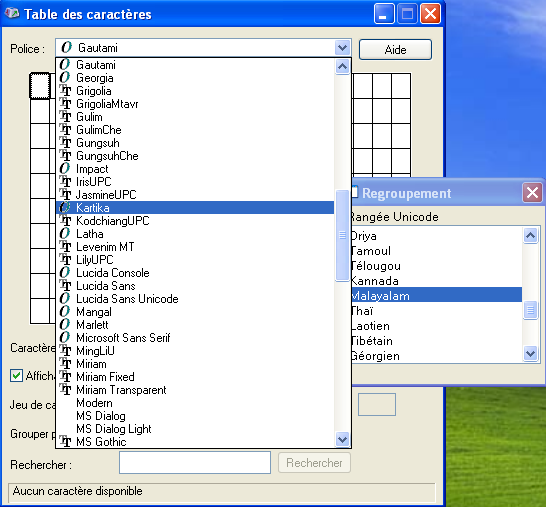The image size is (546, 507).
Task: Click the TrueType icon beside Lucida Sans
Action: pos(65,286)
